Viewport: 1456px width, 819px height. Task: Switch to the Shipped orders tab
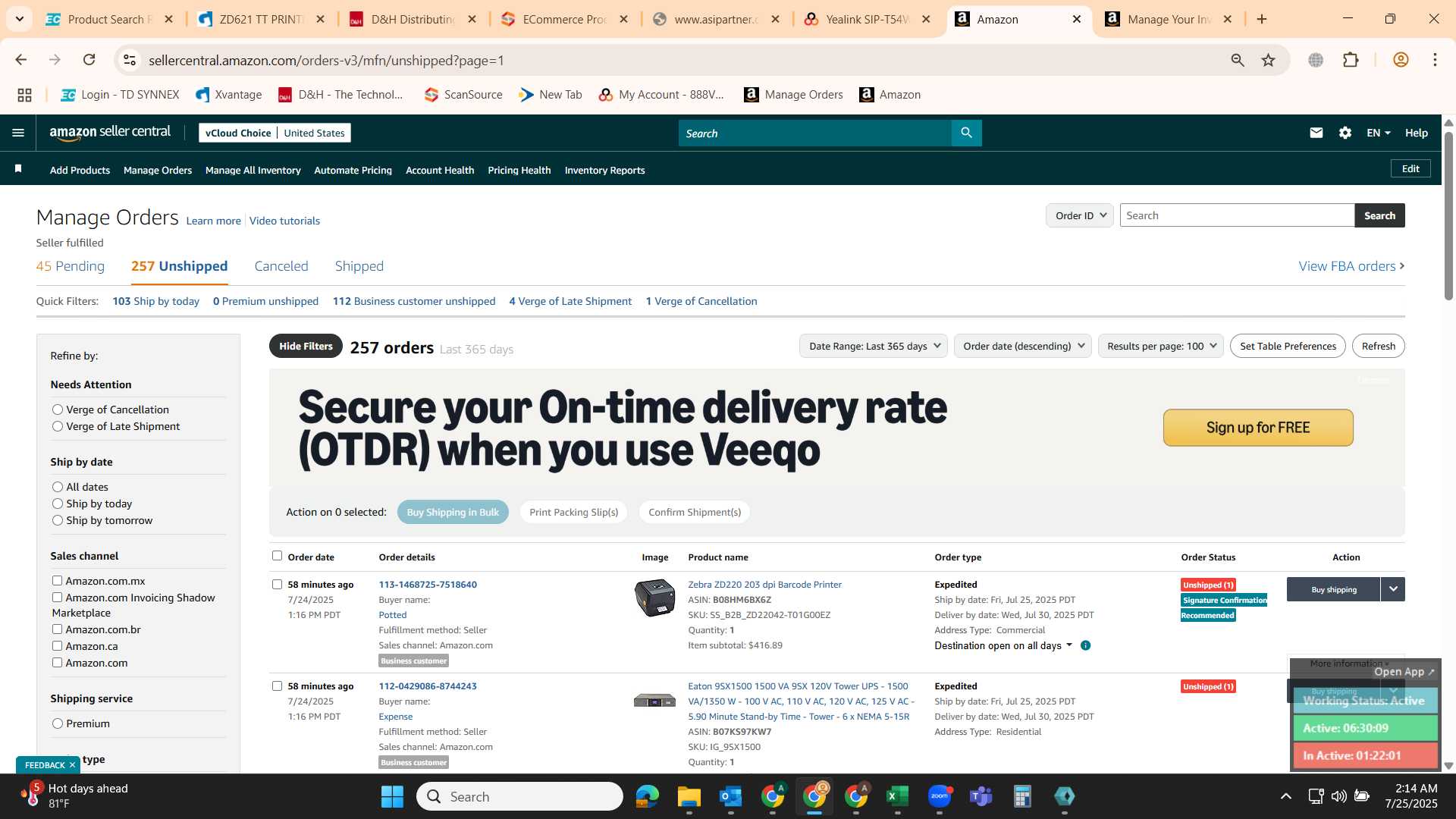coord(359,266)
